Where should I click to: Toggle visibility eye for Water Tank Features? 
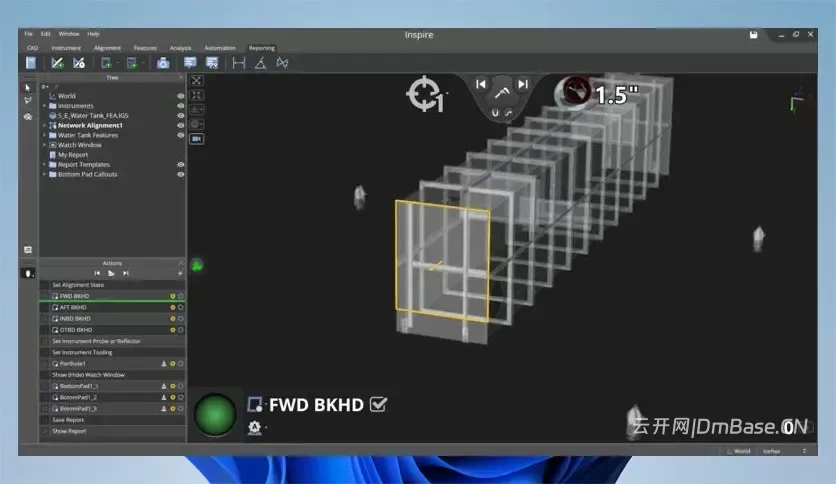(181, 135)
